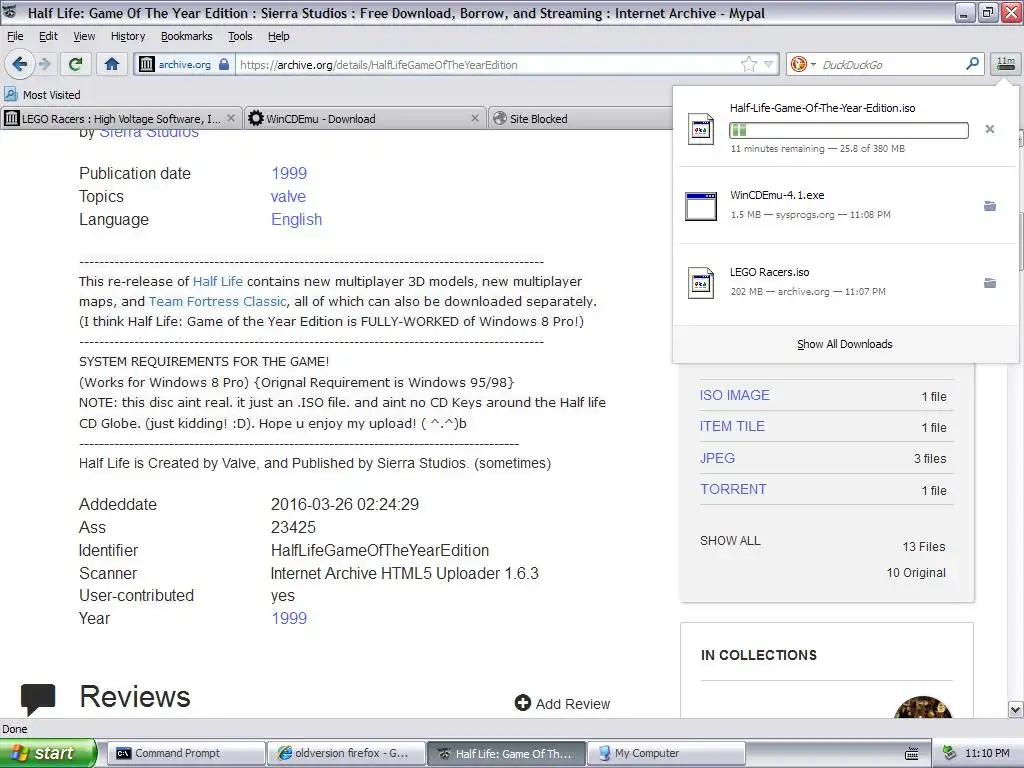1024x768 pixels.
Task: Bookmark this page with the star icon
Action: coord(748,64)
